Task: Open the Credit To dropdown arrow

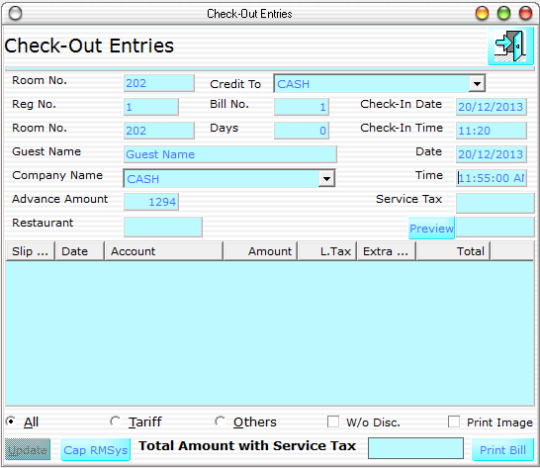Action: [x=477, y=83]
